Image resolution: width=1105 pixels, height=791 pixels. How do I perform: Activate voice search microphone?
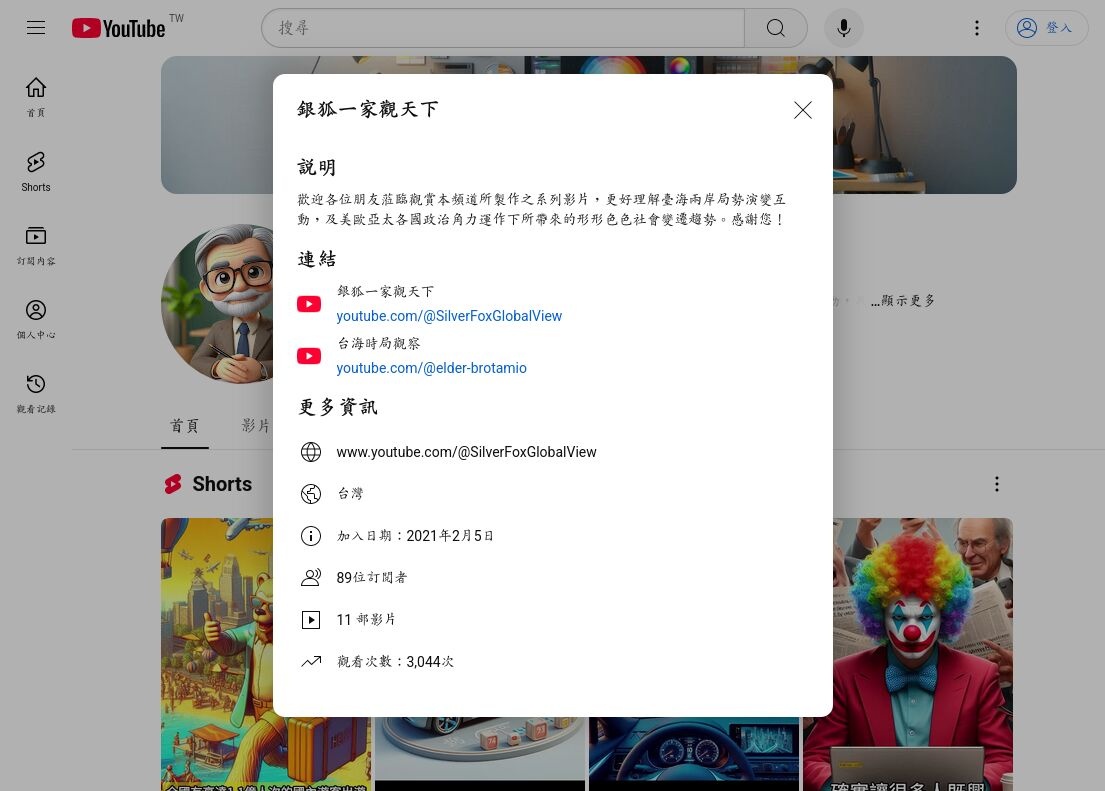point(844,28)
